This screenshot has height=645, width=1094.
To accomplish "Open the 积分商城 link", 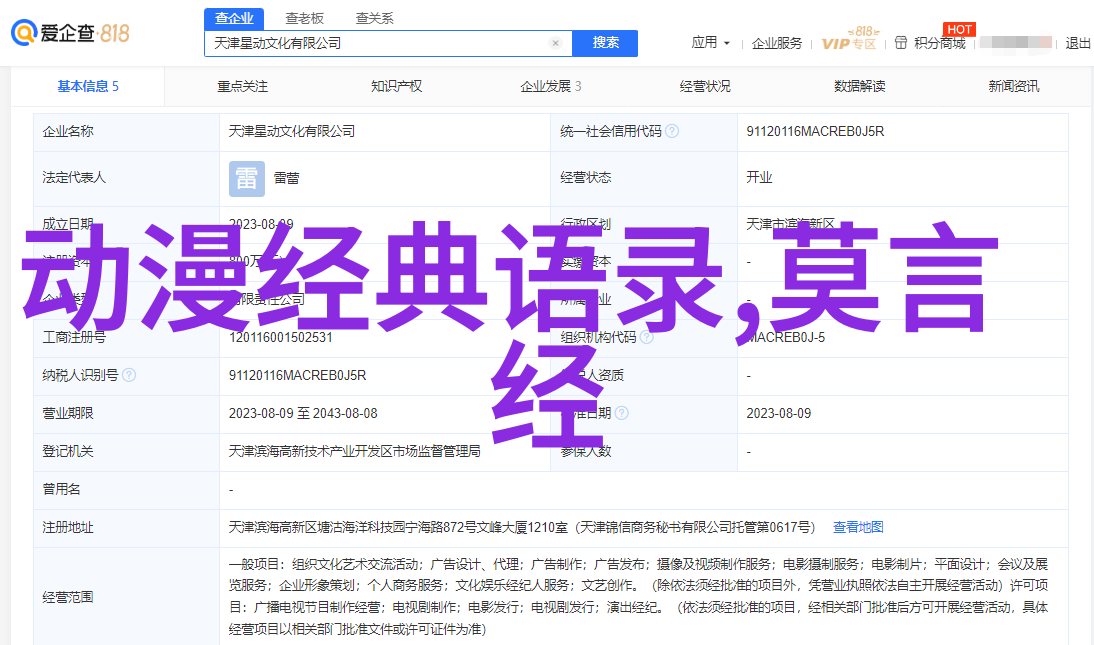I will click(x=940, y=43).
